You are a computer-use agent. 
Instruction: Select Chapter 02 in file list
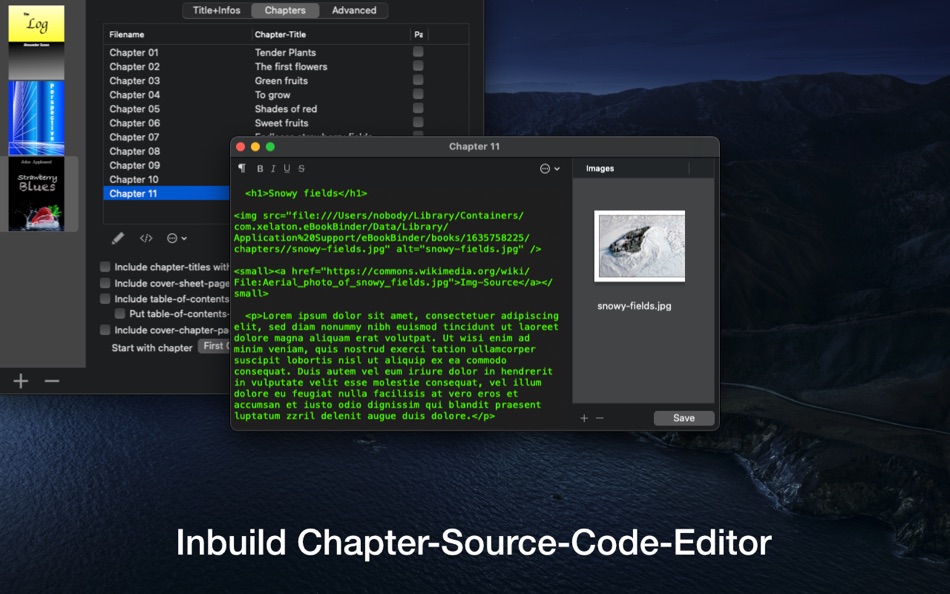[135, 67]
